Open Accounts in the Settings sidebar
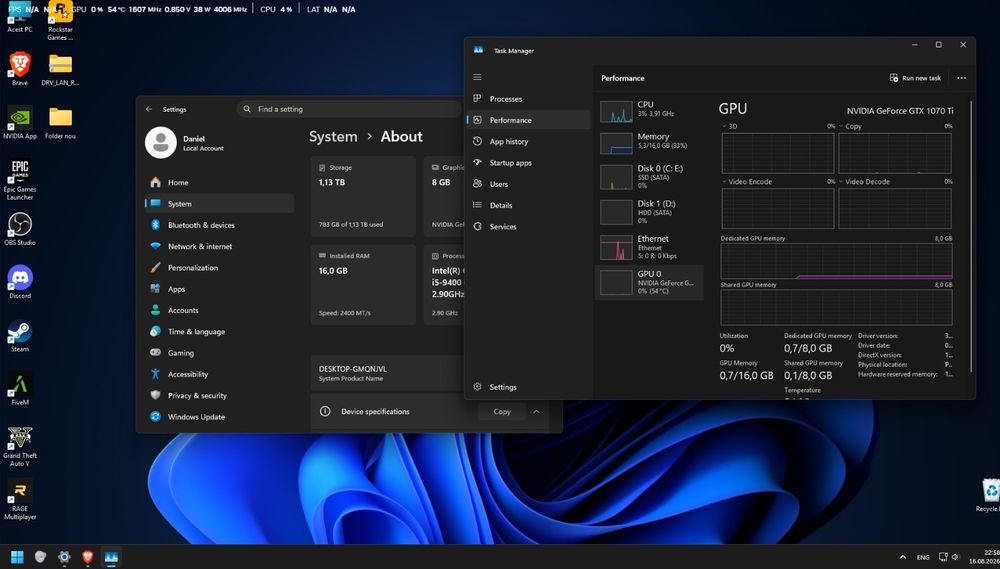This screenshot has height=569, width=1000. 219,310
